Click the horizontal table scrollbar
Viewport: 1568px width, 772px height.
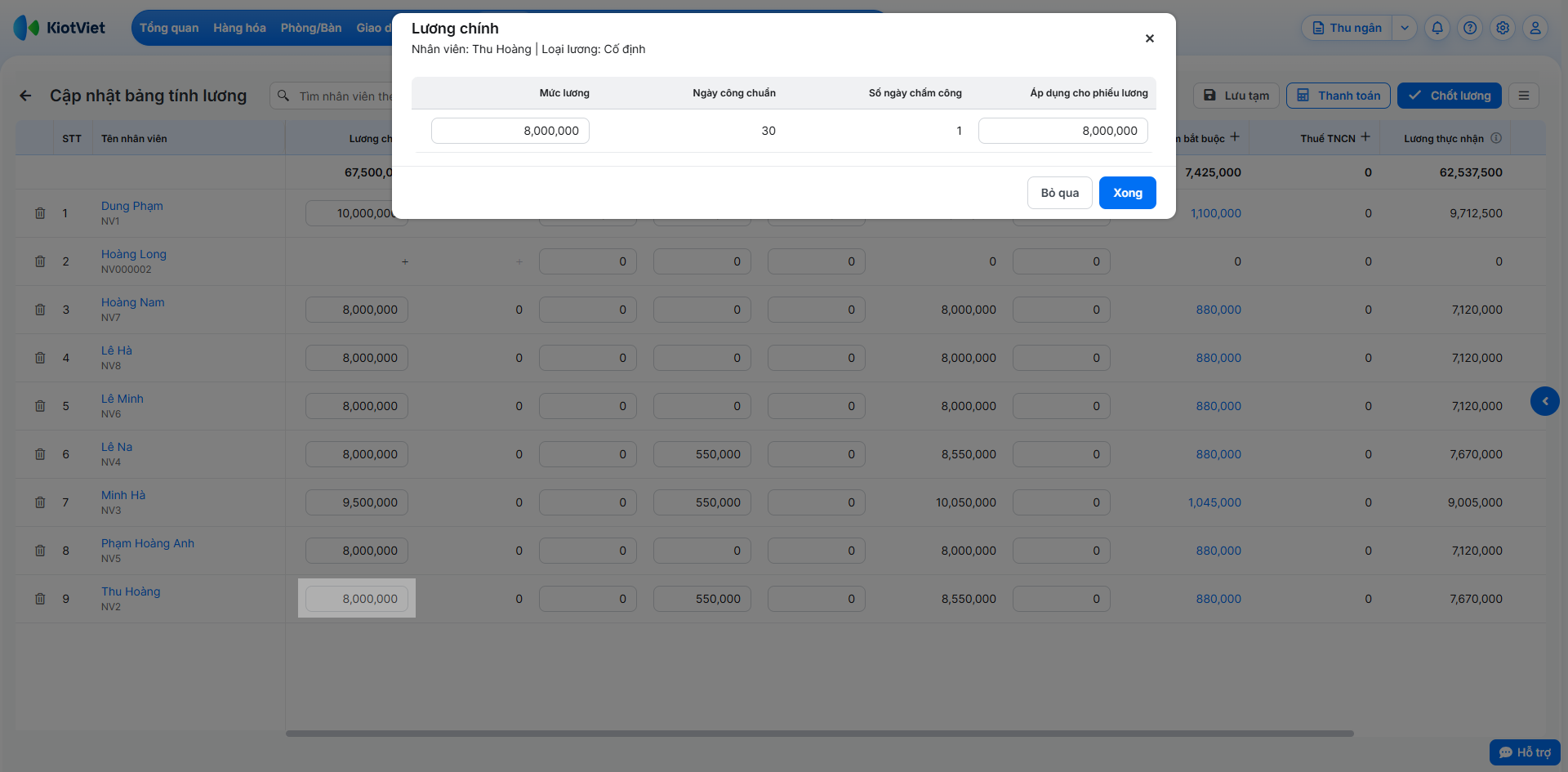point(820,734)
